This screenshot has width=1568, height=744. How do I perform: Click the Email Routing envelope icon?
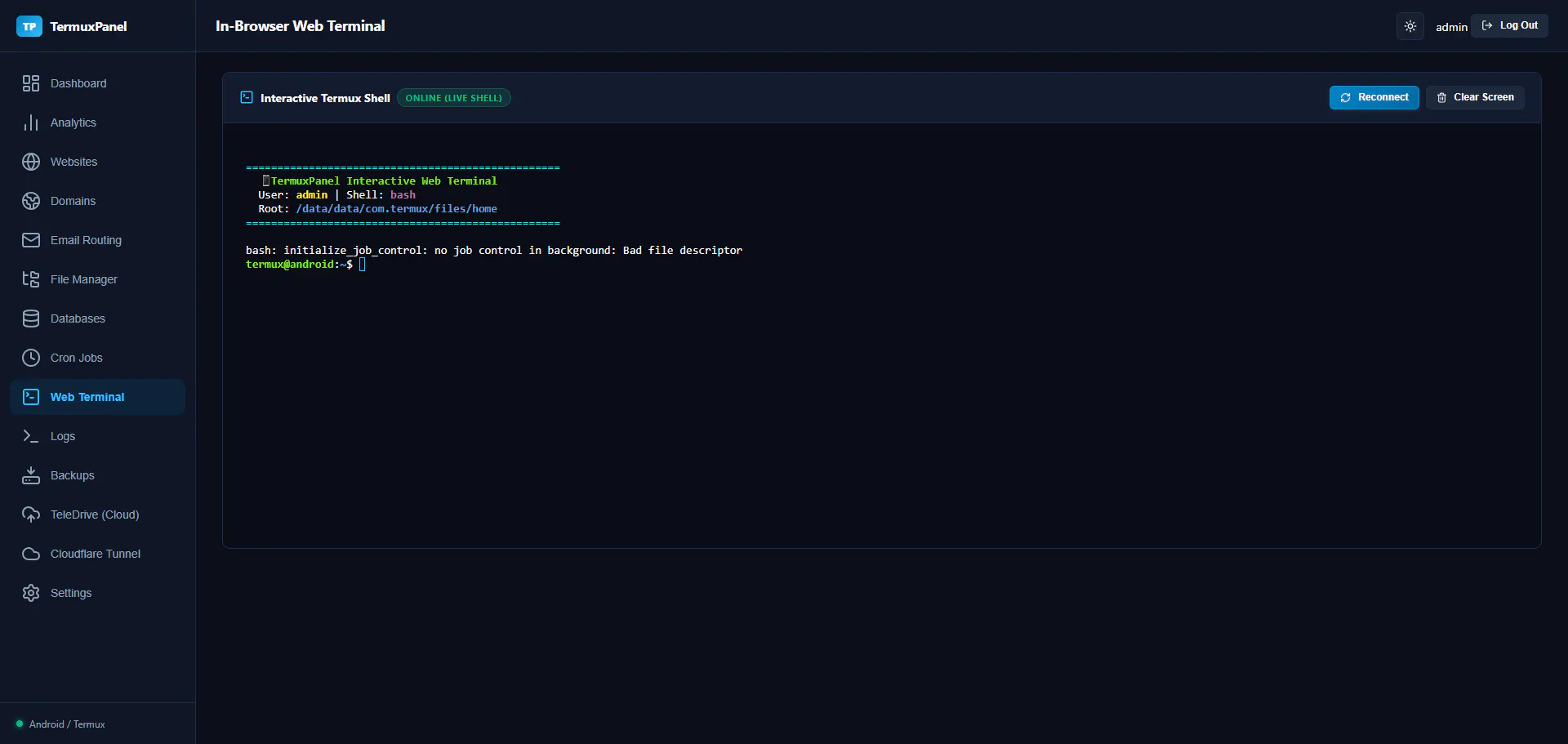coord(31,240)
